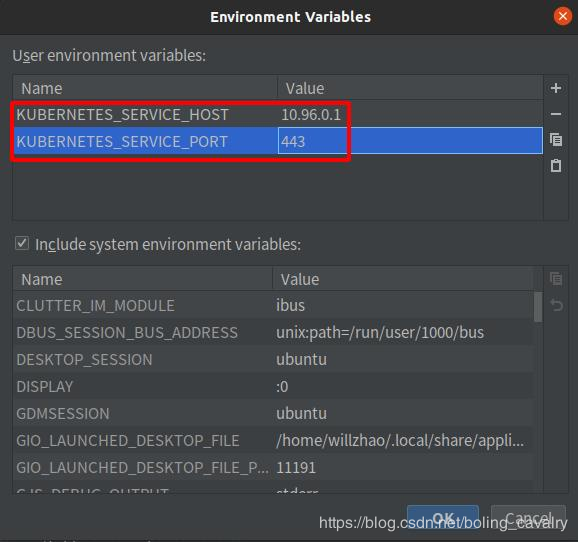The image size is (578, 542).
Task: Remove the selected environment variable
Action: 556,114
